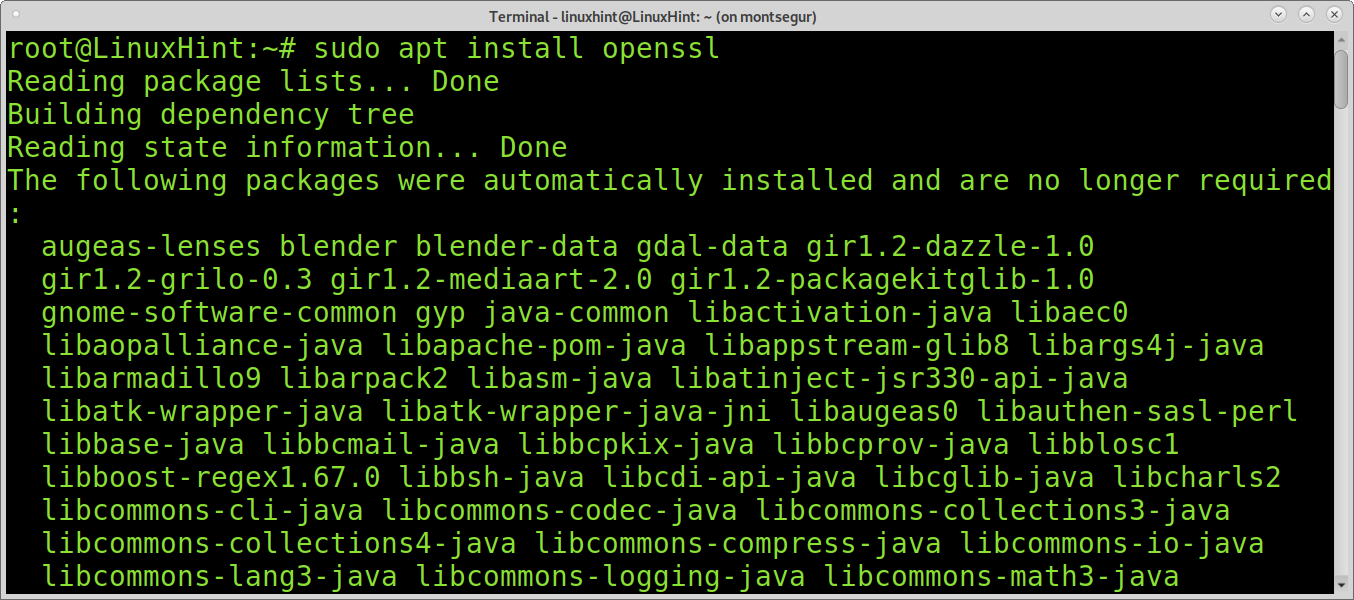
Task: Click the scrollbar down arrow
Action: [1342, 585]
